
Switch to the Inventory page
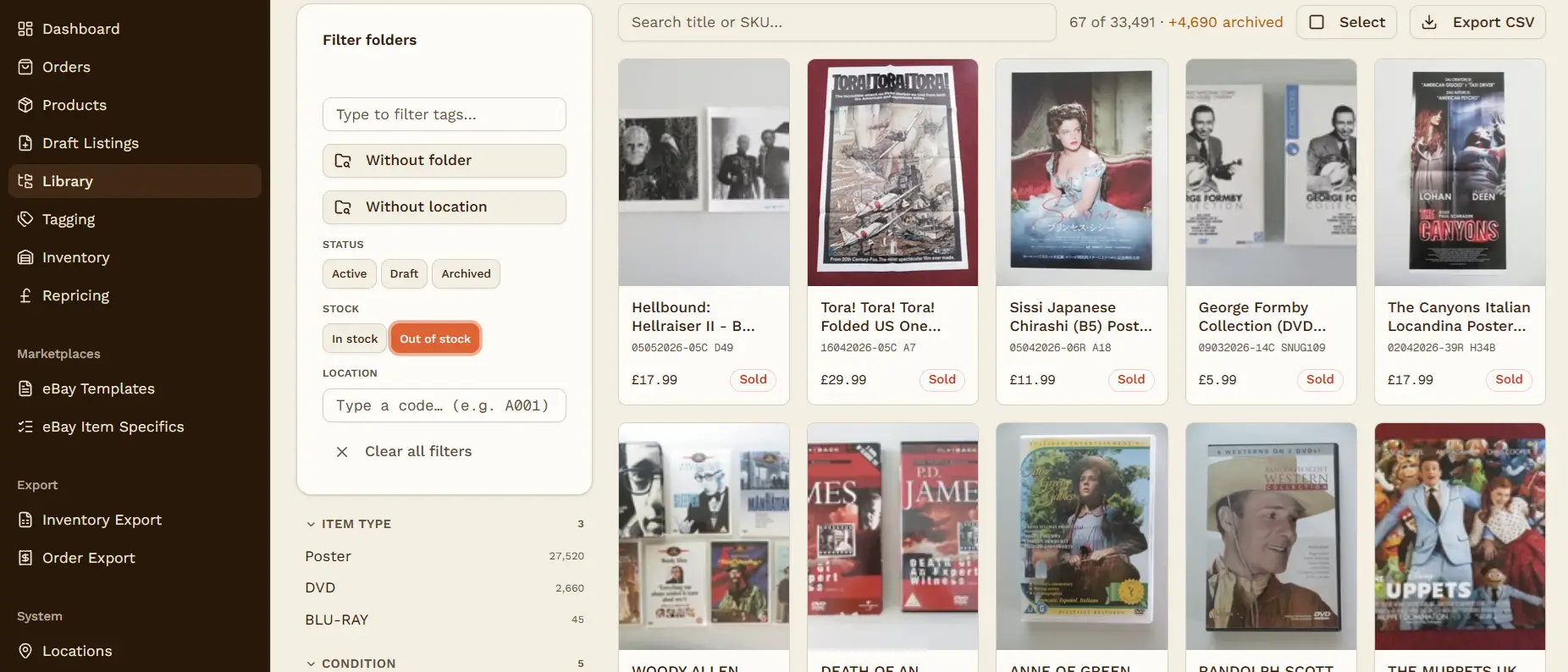(135, 257)
